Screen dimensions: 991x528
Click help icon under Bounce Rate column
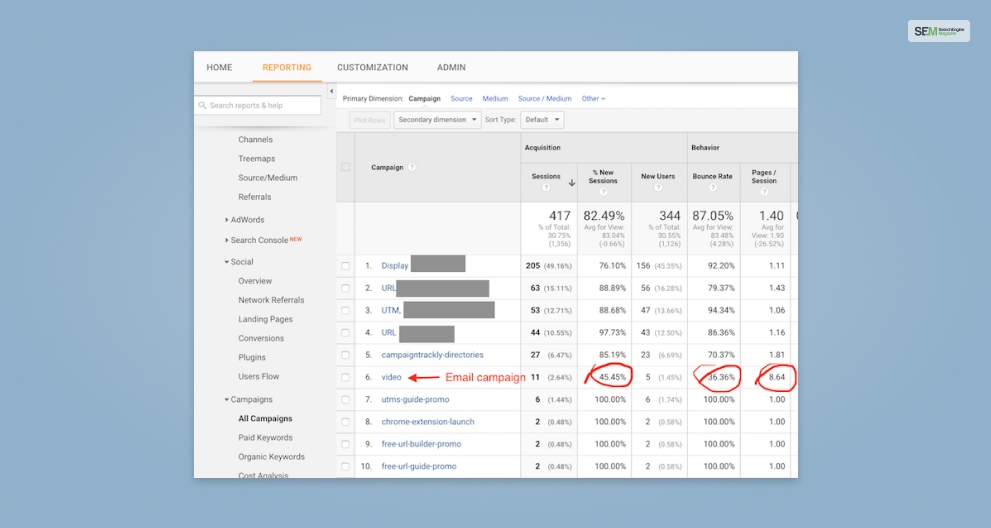click(x=712, y=187)
